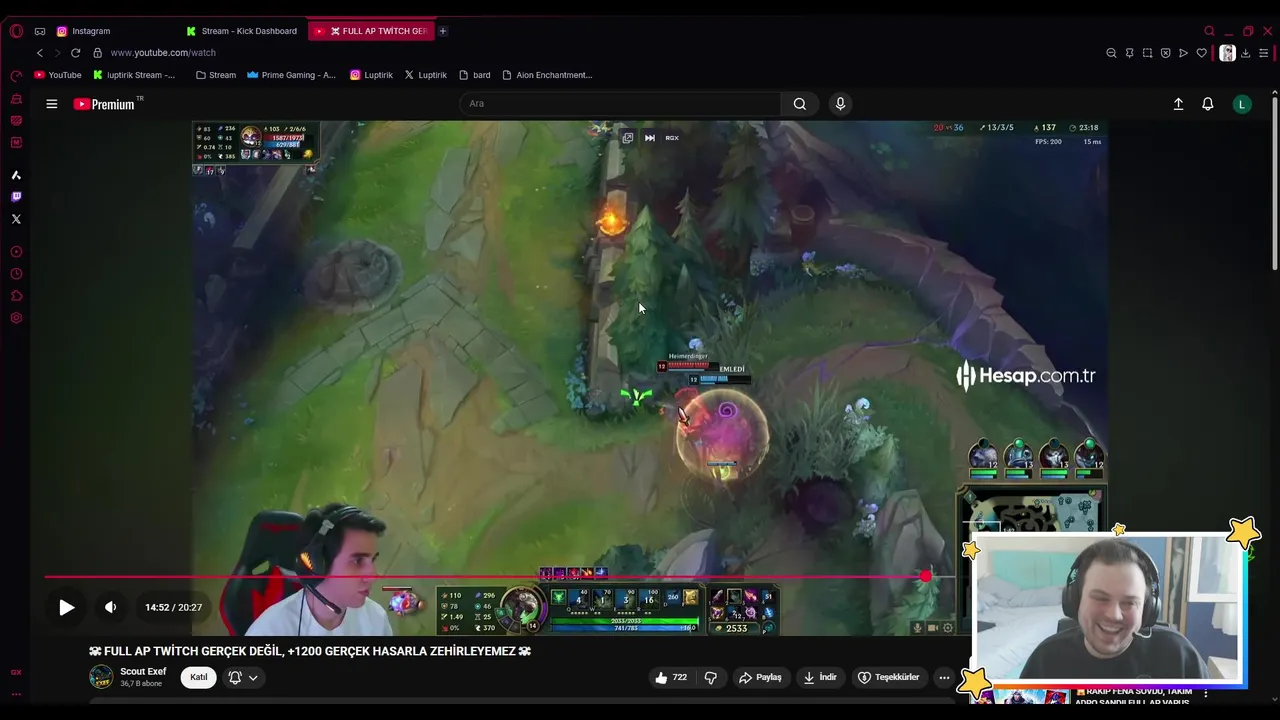Viewport: 1280px width, 720px height.
Task: Open YouTube hamburger guide menu
Action: pyautogui.click(x=52, y=104)
